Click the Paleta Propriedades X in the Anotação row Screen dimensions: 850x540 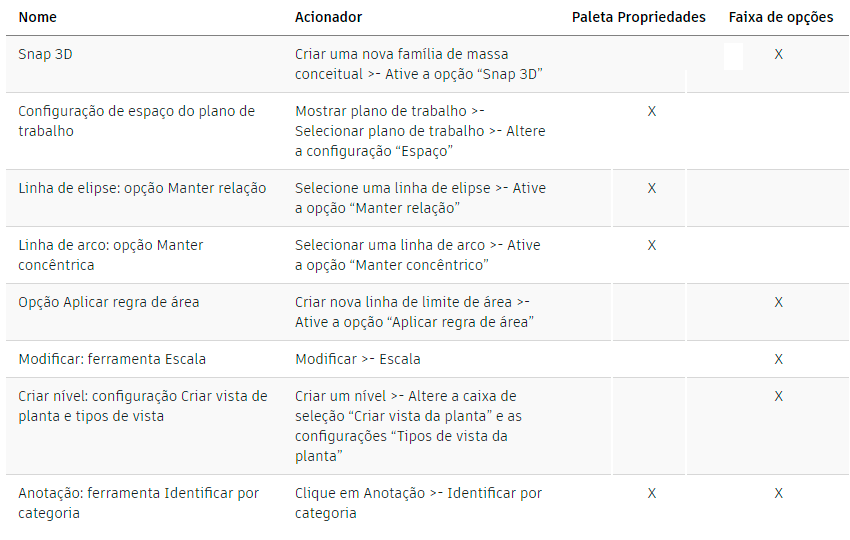651,493
